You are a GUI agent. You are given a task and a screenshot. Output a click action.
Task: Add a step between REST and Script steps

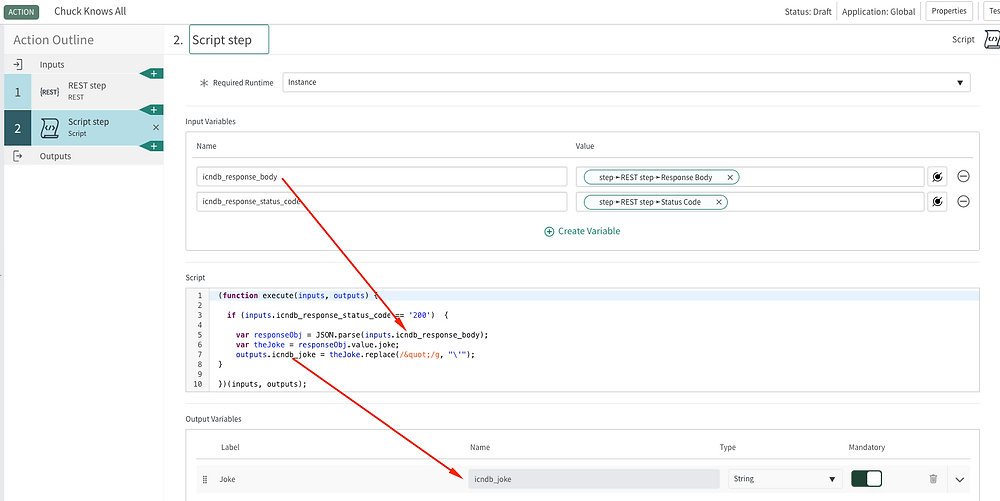point(153,110)
